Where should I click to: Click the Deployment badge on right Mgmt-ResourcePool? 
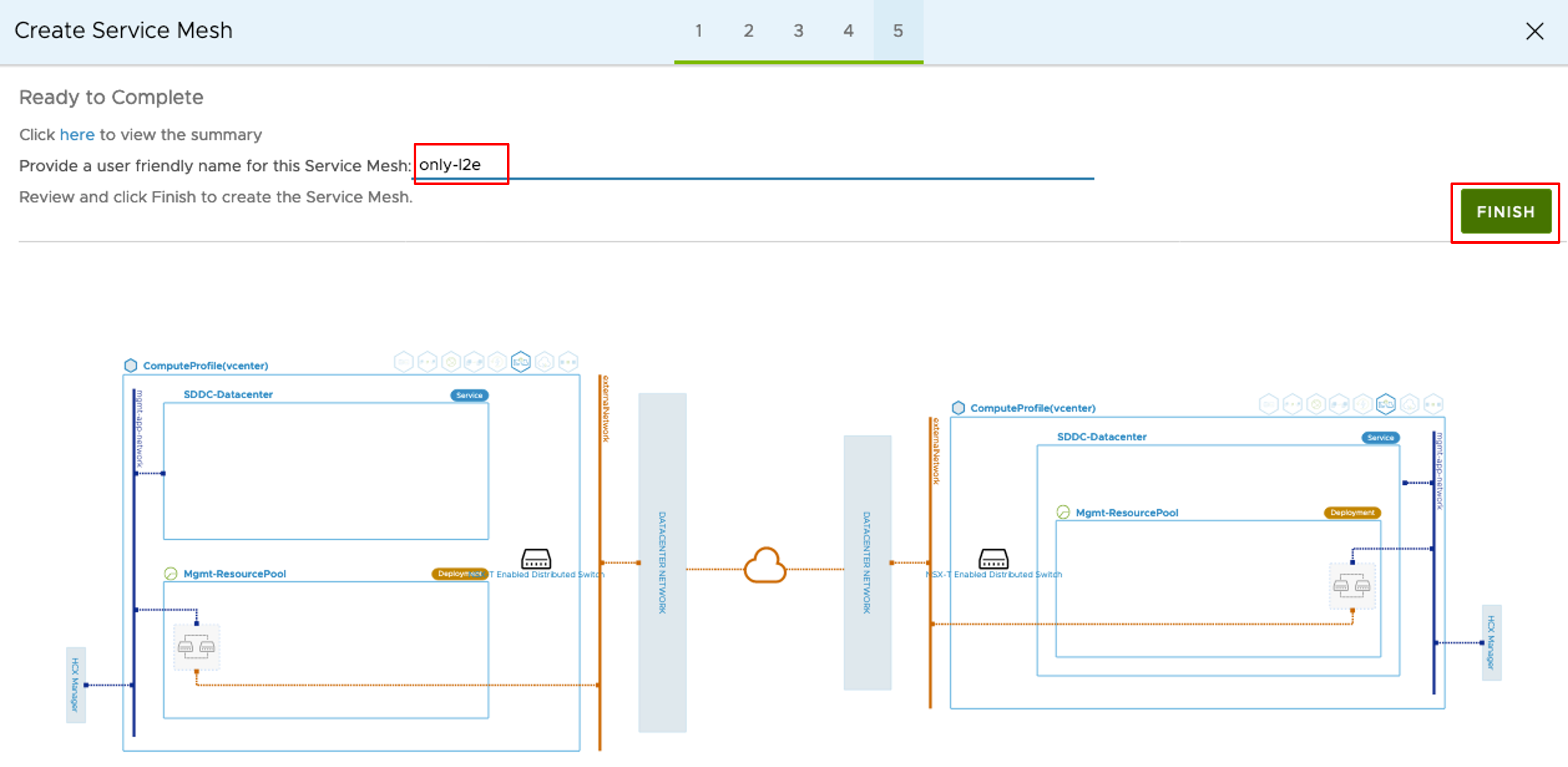(x=1352, y=512)
